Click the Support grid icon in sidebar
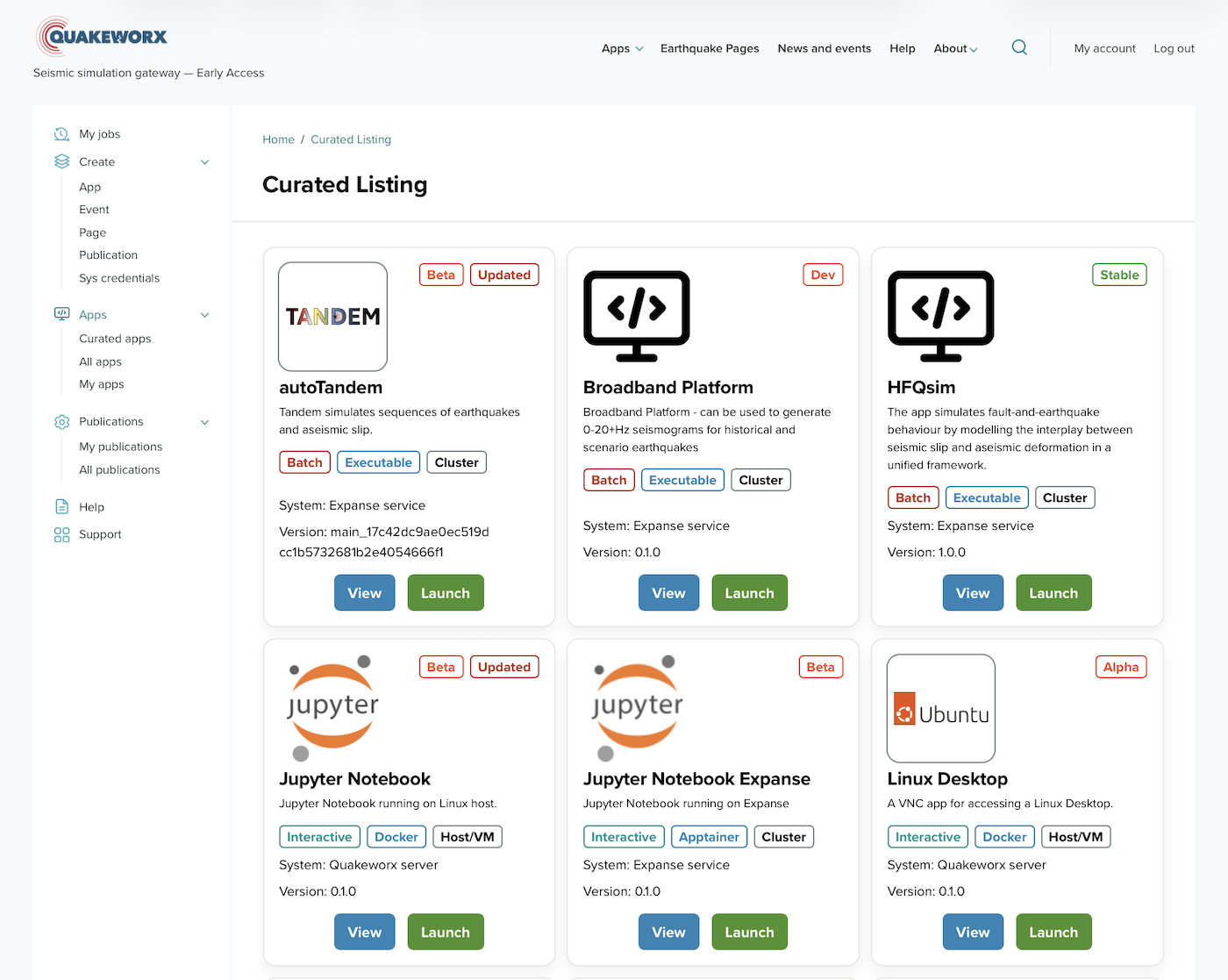The height and width of the screenshot is (980, 1228). 61,534
